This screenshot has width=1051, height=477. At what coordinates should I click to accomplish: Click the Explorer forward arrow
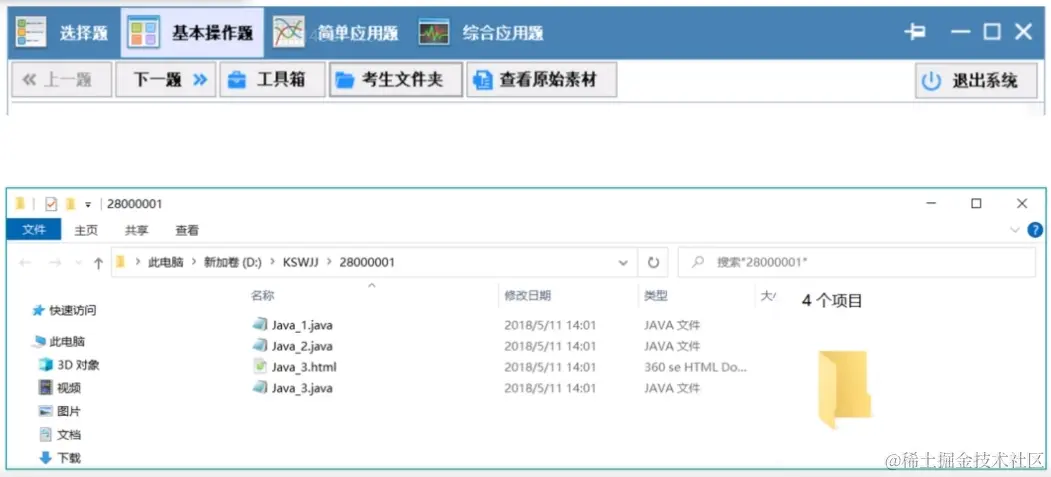pos(55,263)
